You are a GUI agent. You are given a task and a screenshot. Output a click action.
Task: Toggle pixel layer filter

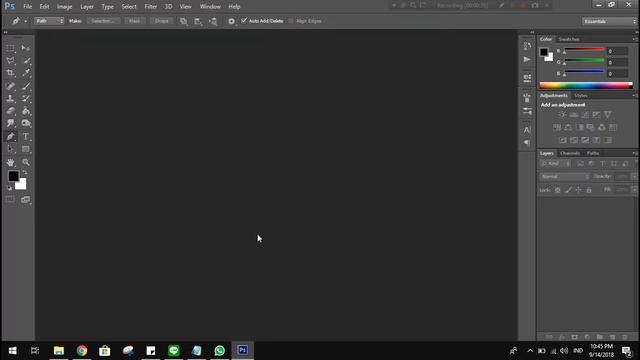[x=580, y=164]
